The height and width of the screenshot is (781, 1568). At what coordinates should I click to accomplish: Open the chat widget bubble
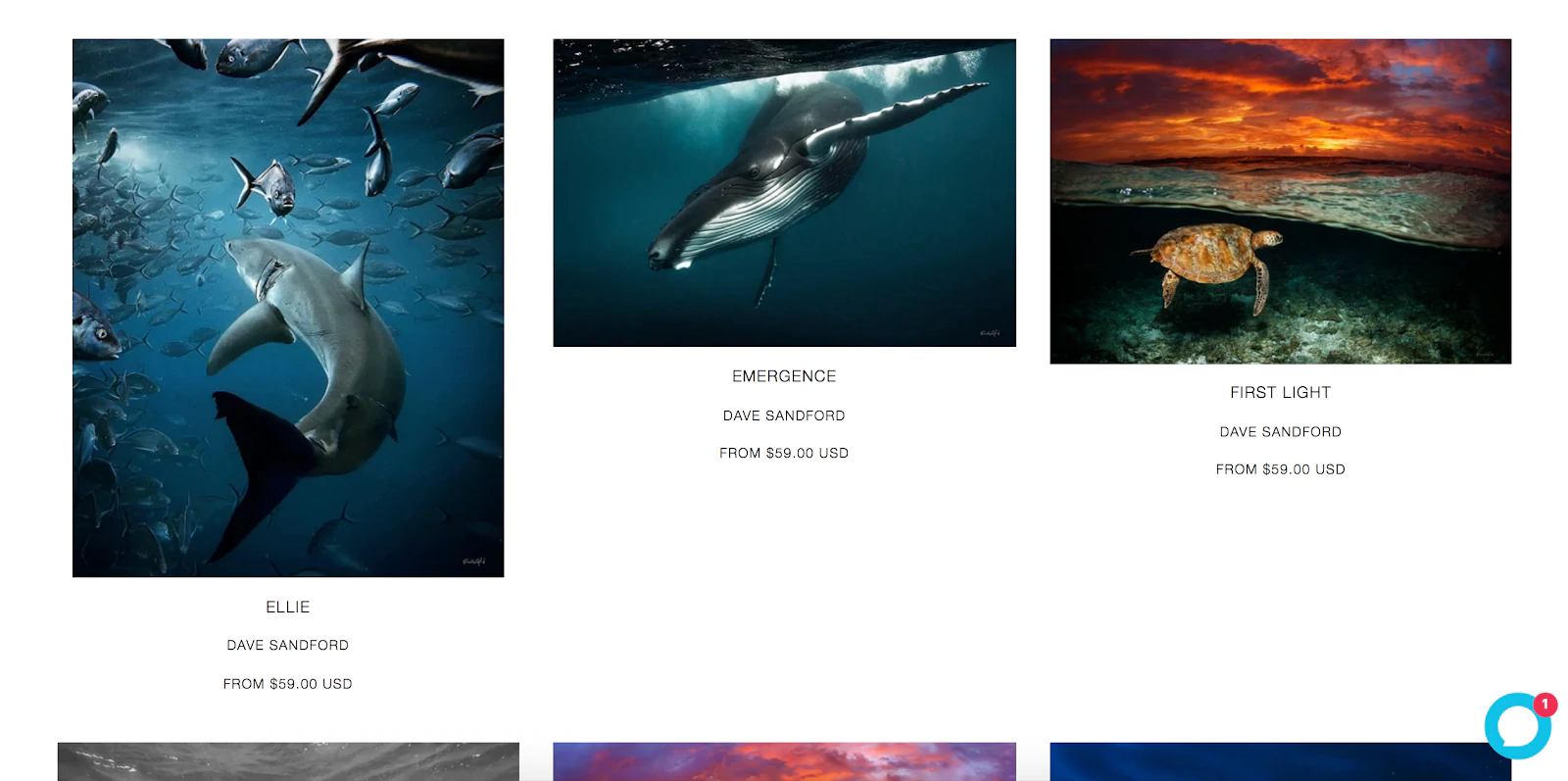pyautogui.click(x=1517, y=726)
